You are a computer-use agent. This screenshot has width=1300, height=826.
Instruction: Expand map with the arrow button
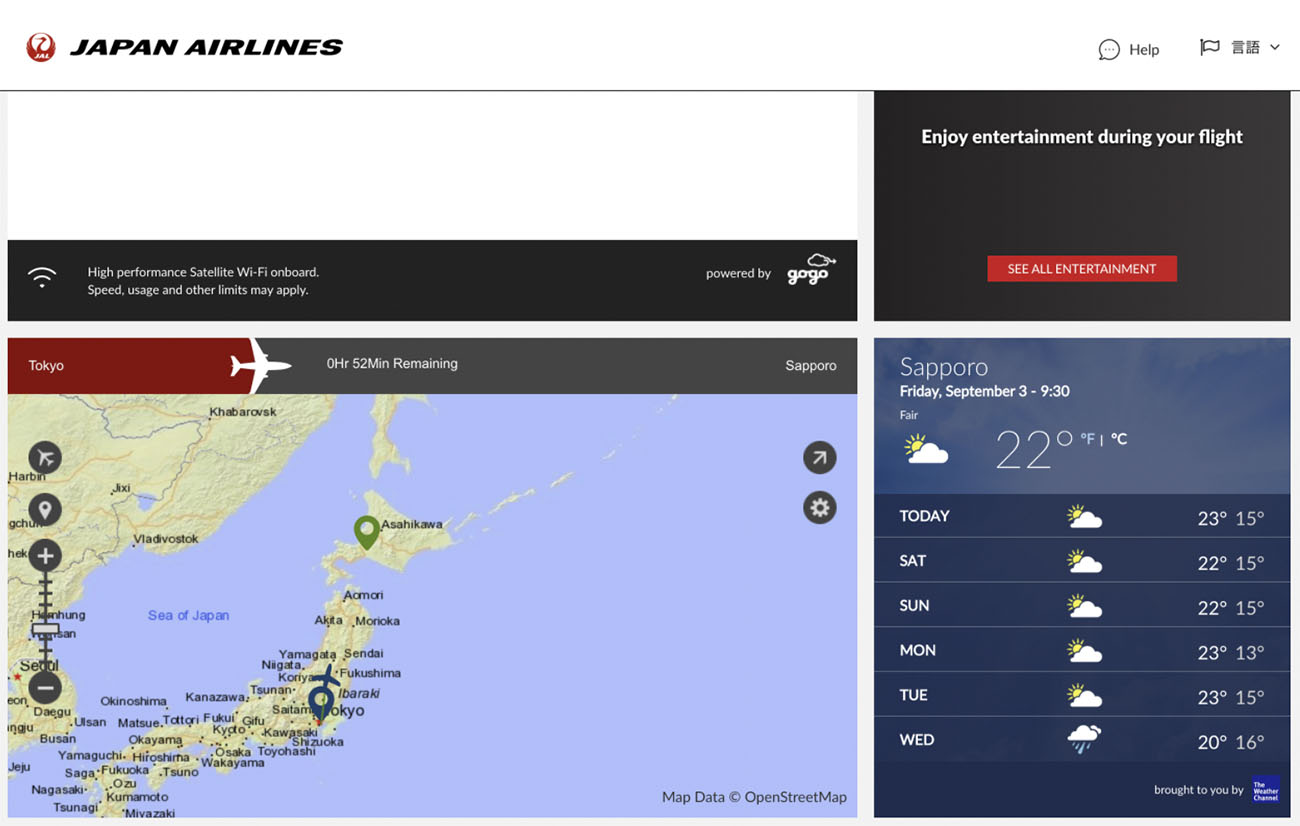coord(820,457)
